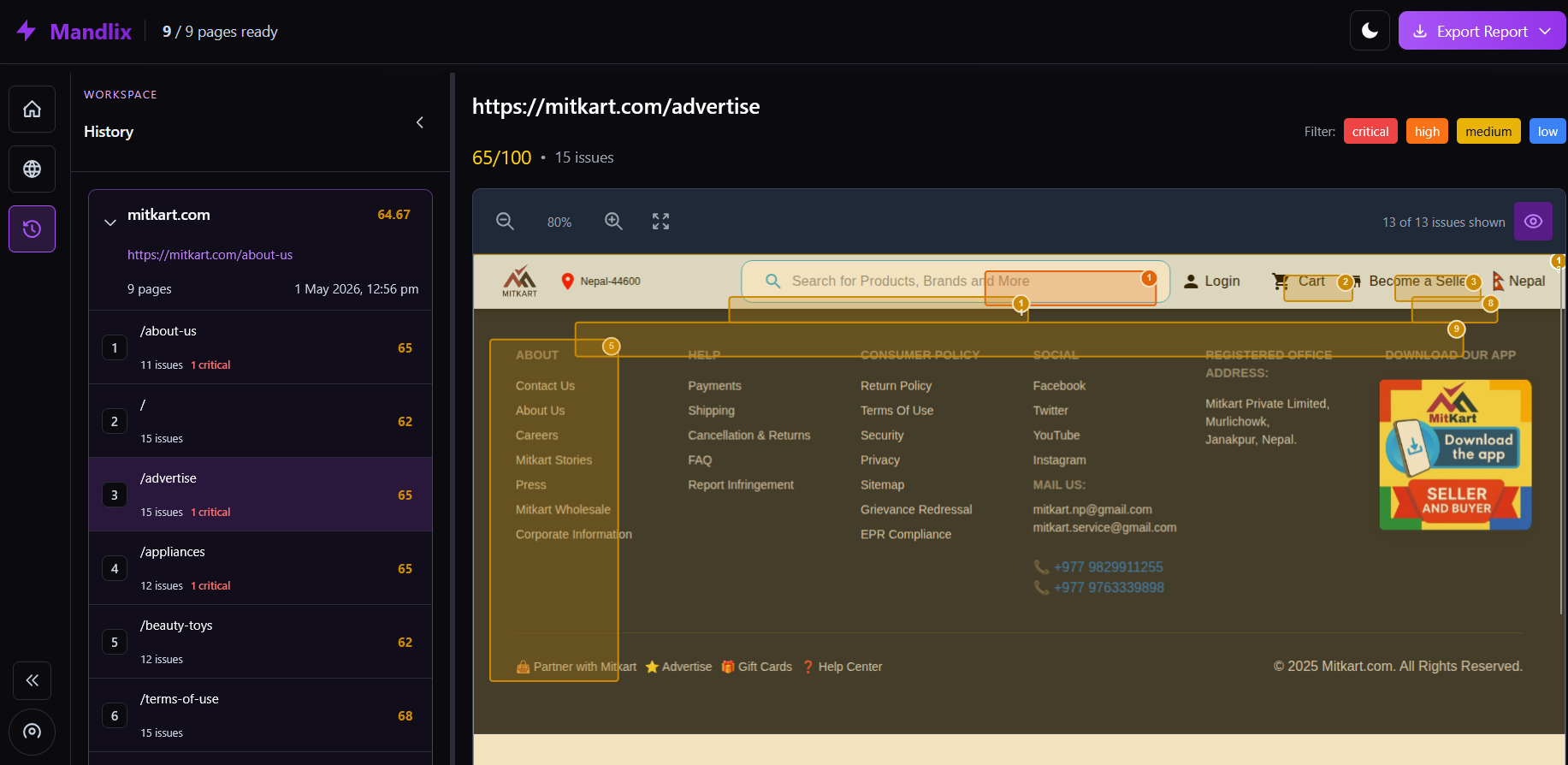Image resolution: width=1568 pixels, height=765 pixels.
Task: Select the /about-us page row
Action: [260, 347]
